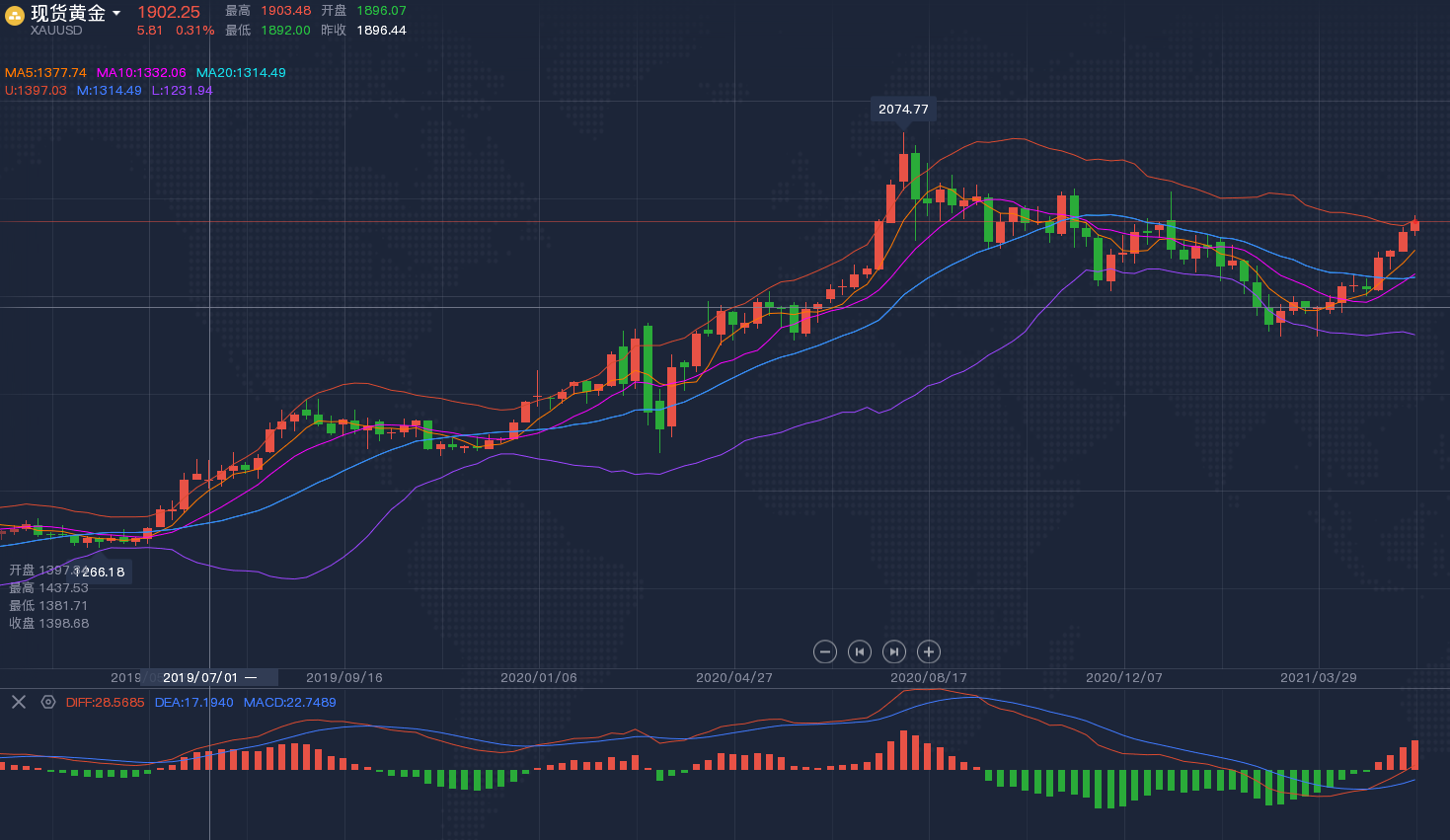Open the 现货黄金 symbol dropdown arrow
This screenshot has height=840, width=1450.
click(116, 14)
